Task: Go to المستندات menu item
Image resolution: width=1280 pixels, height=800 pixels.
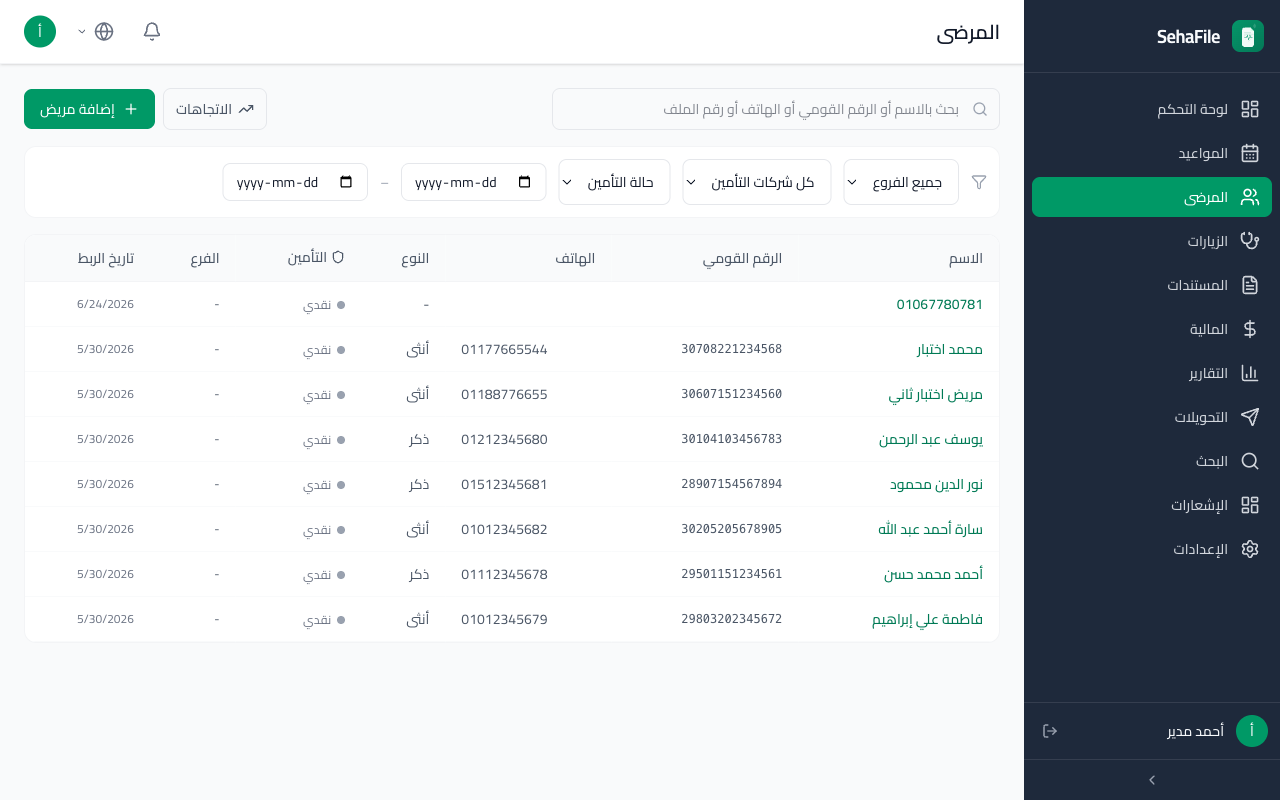Action: [x=1152, y=285]
